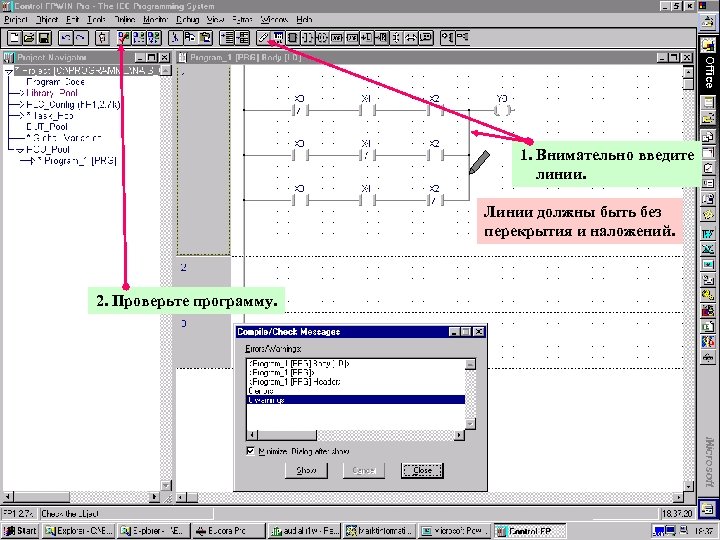Click the messages list scroll down arrow
Image resolution: width=720 pixels, height=540 pixels.
tap(470, 424)
